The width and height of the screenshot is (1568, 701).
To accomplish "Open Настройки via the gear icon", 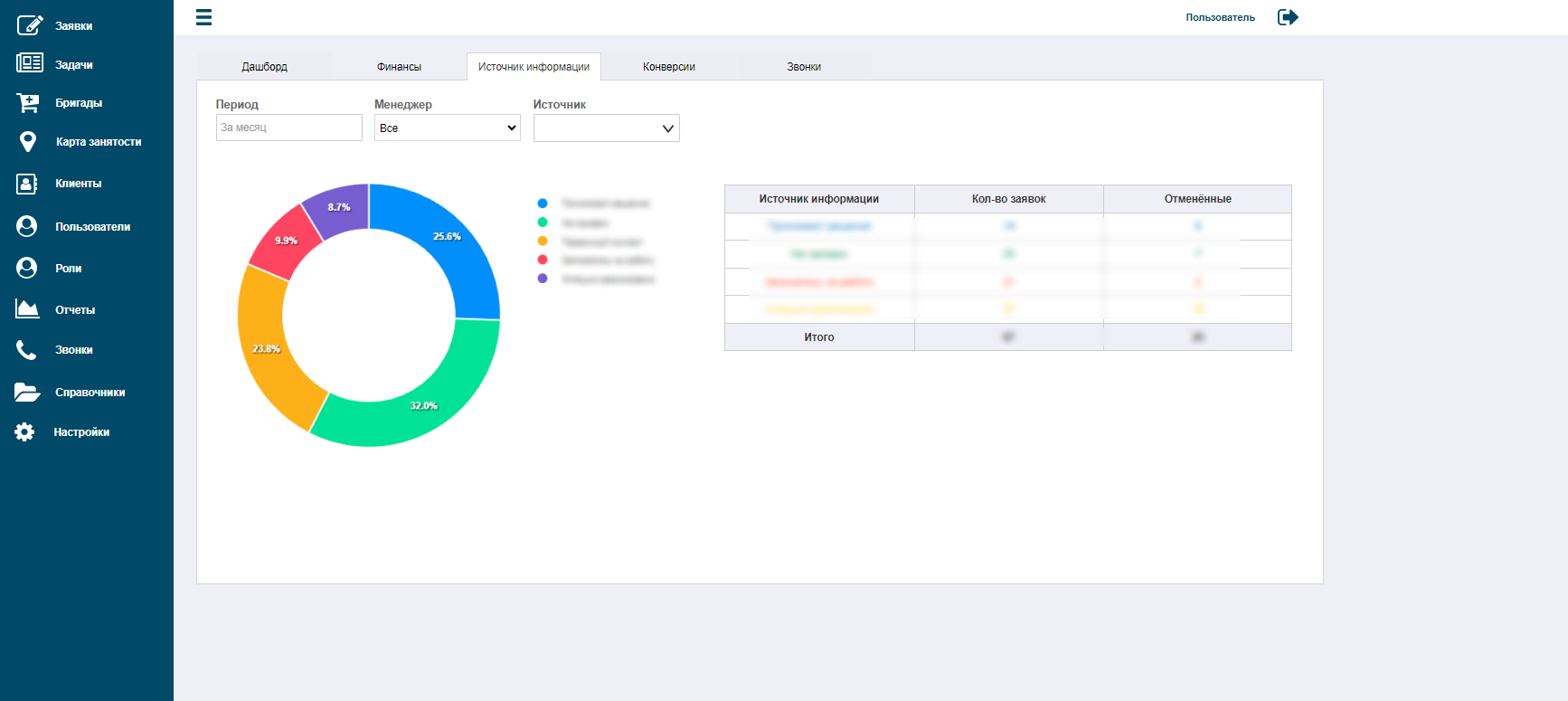I will 25,432.
